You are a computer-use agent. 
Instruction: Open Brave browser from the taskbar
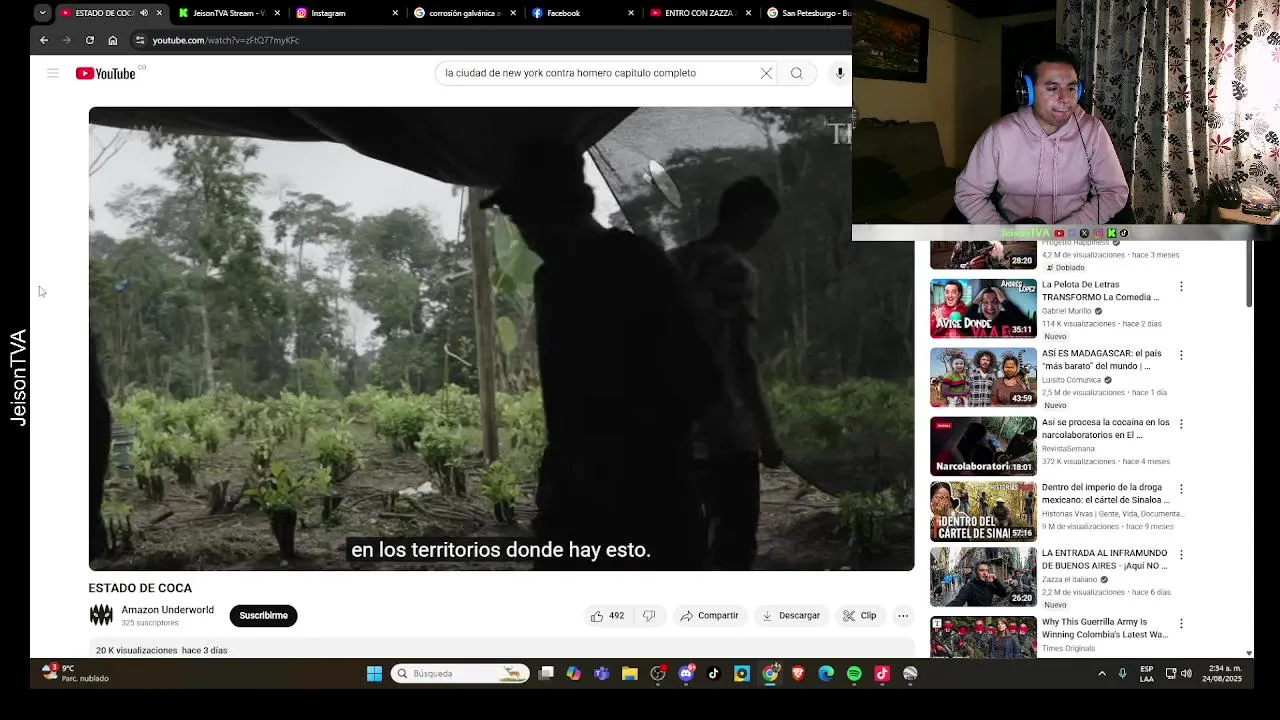tap(798, 674)
